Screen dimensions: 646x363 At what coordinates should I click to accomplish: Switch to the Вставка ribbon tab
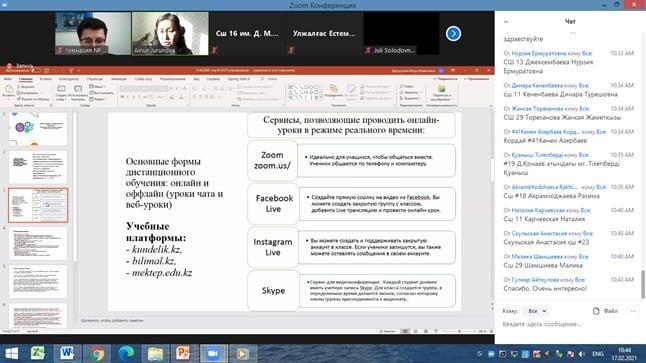(x=46, y=79)
